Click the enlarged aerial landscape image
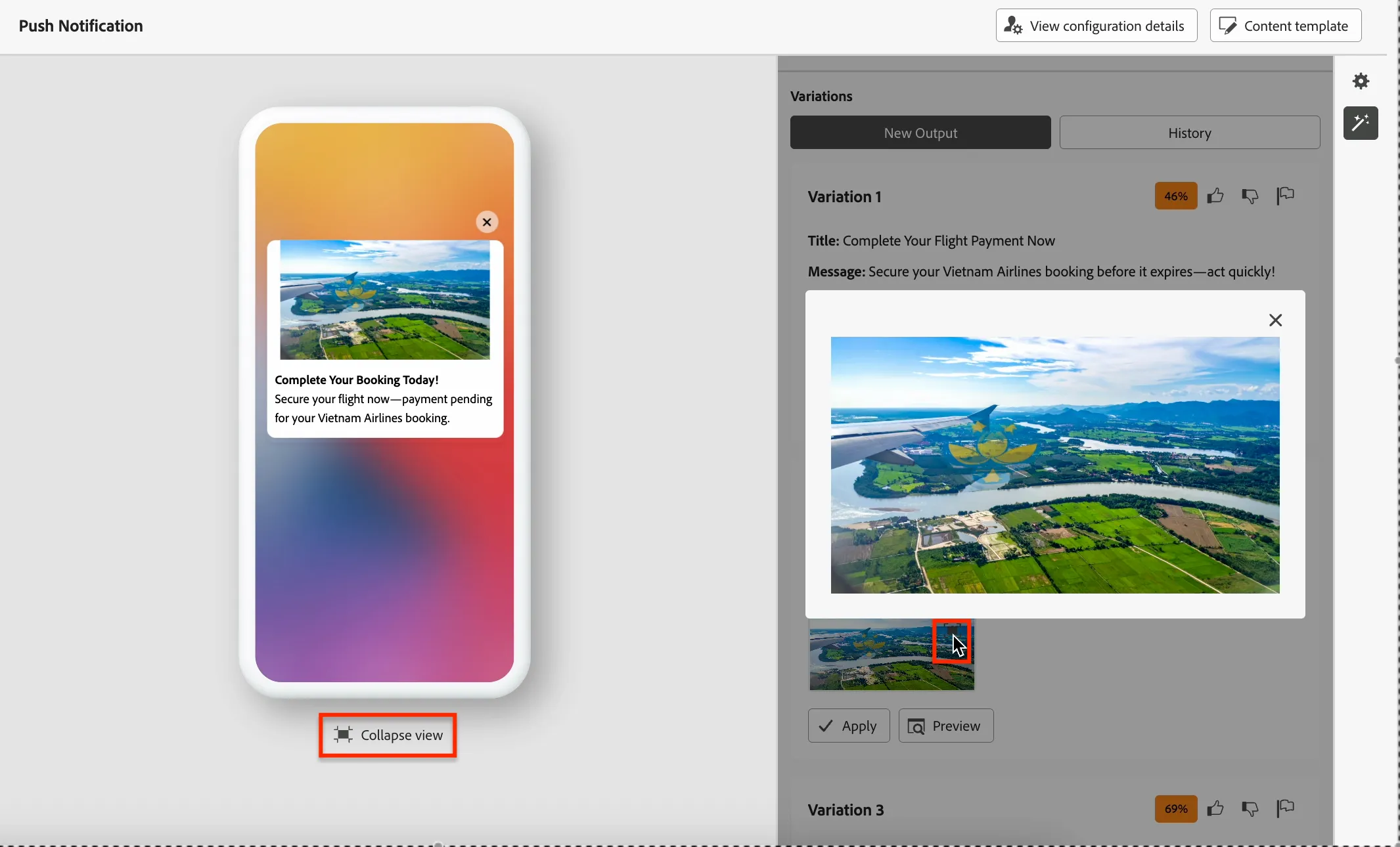 (1055, 465)
